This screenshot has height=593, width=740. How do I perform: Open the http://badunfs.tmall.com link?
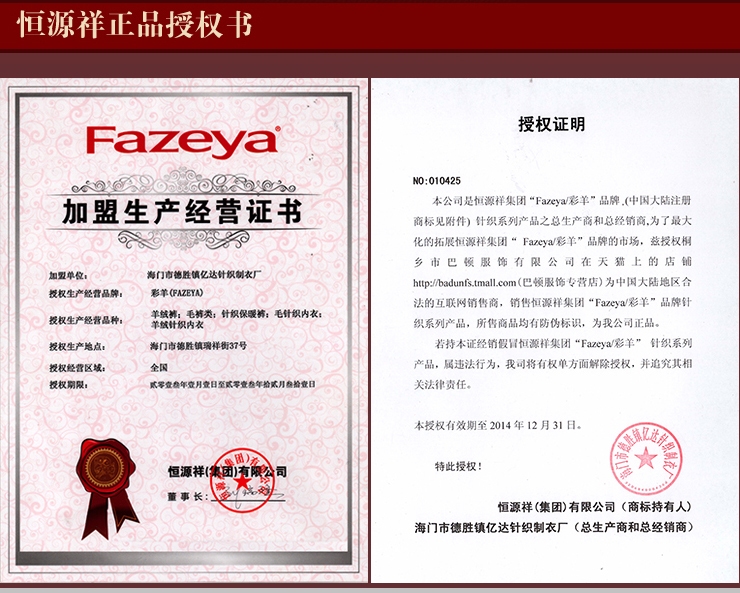465,283
